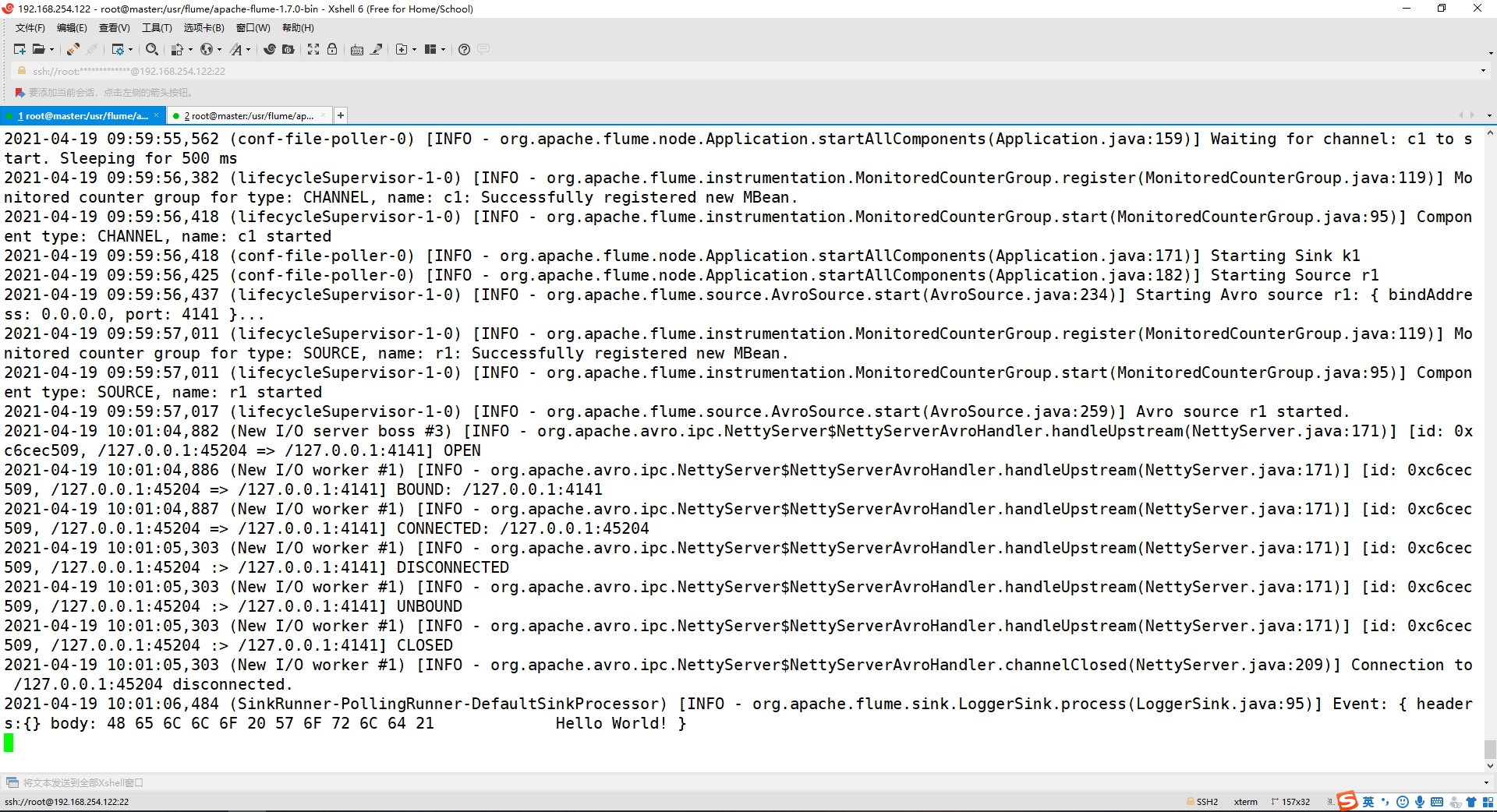
Task: Expand the font dropdown arrow
Action: (249, 49)
